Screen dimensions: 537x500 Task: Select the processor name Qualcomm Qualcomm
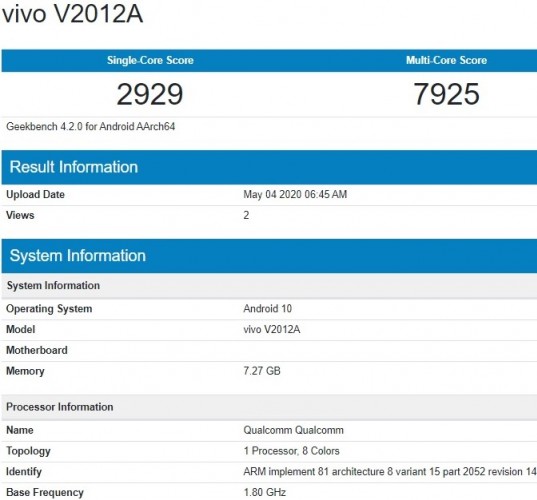pos(293,430)
